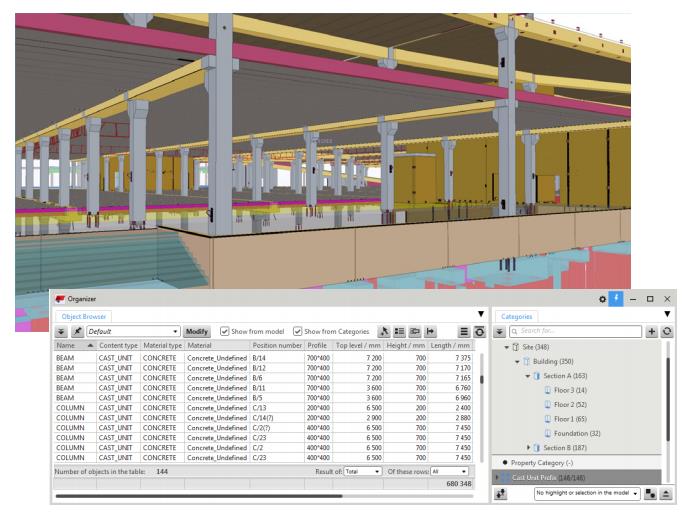The width and height of the screenshot is (686, 512).
Task: Select Floor 2 (52) category
Action: [x=570, y=405]
